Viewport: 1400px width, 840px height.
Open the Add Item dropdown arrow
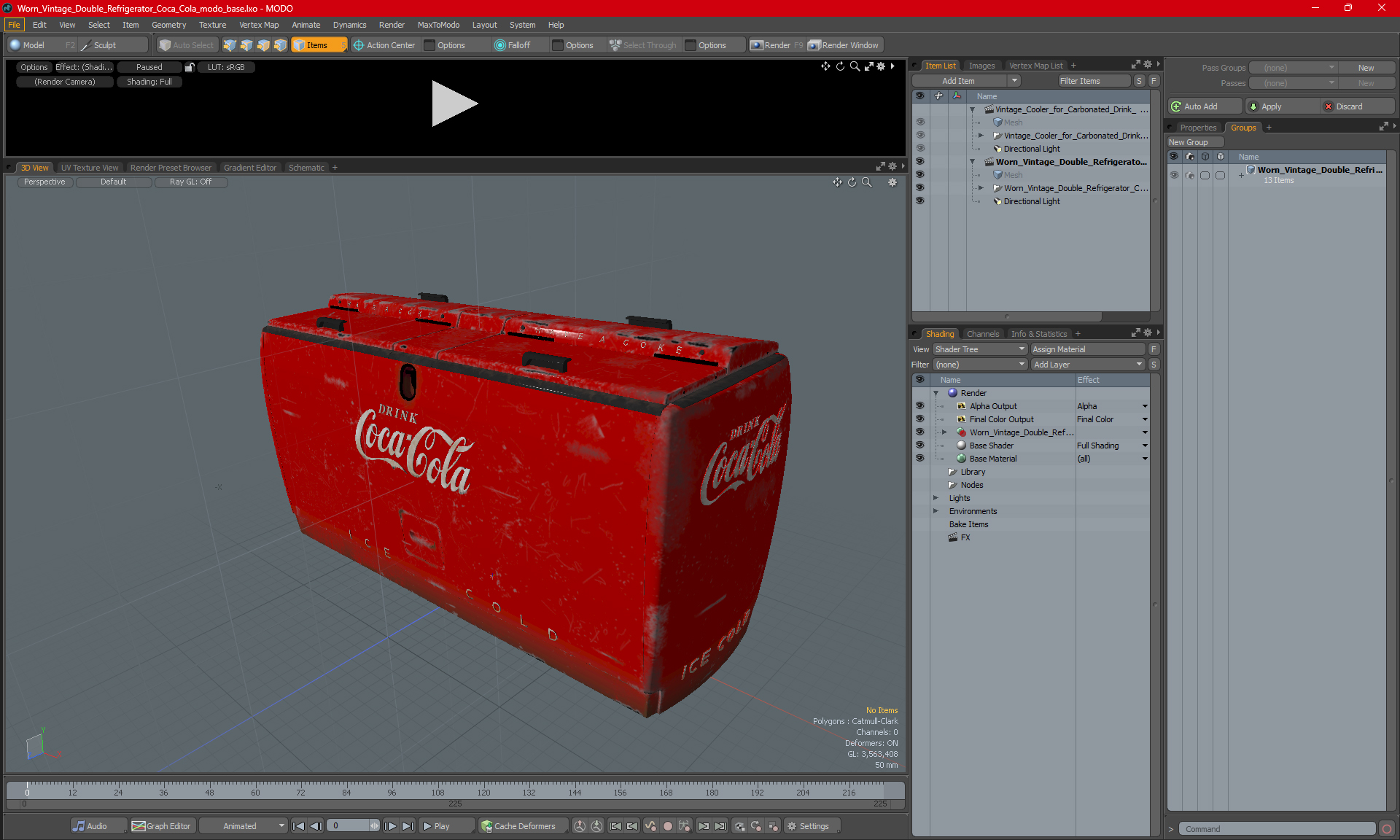(1014, 81)
